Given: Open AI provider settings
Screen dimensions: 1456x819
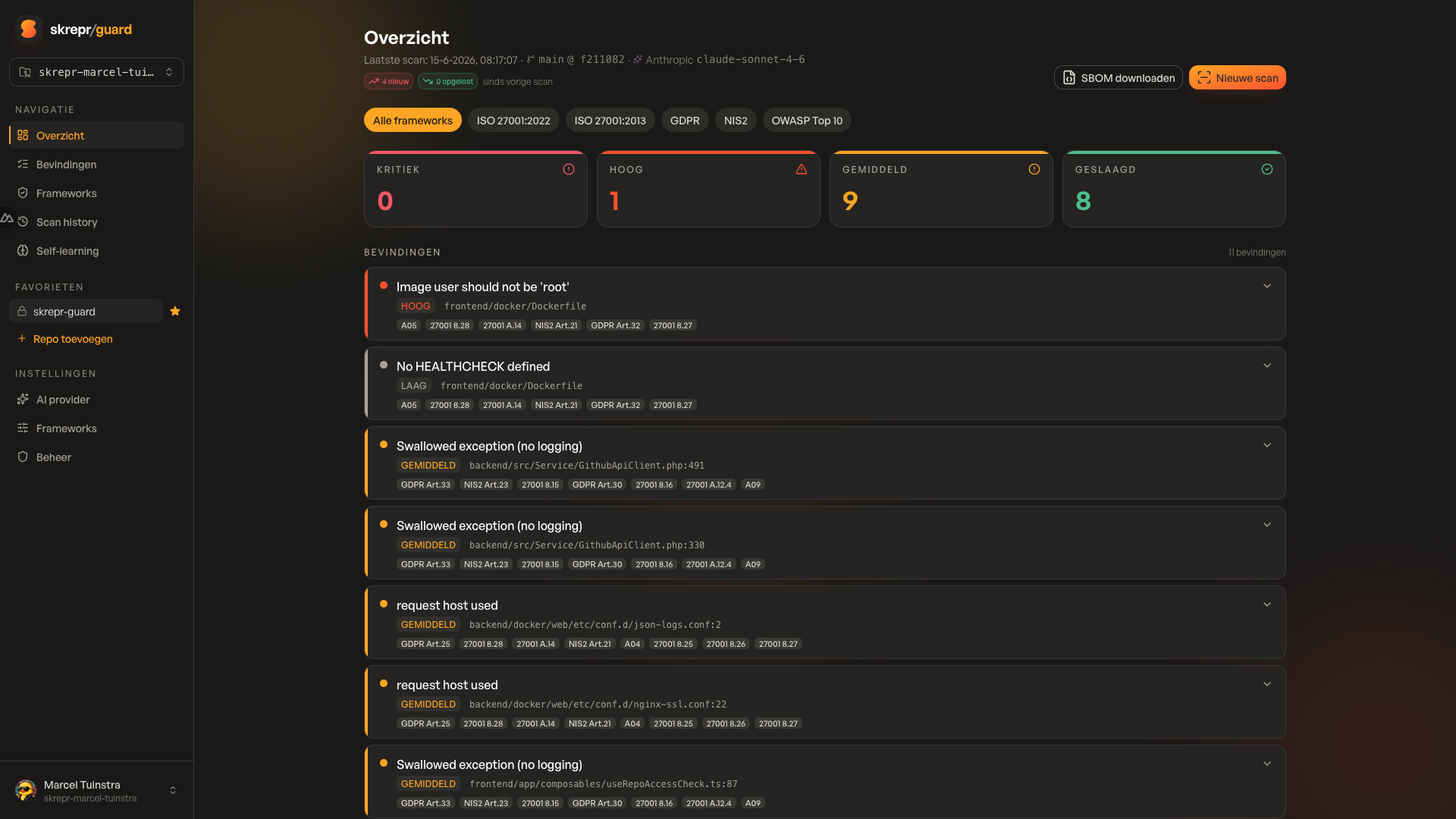Looking at the screenshot, I should (x=96, y=399).
